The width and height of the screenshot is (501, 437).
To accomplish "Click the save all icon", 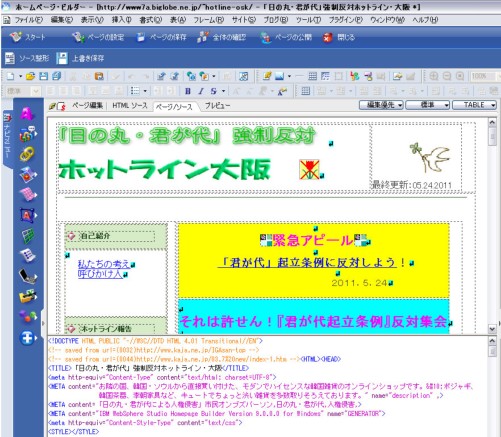I will (x=57, y=76).
